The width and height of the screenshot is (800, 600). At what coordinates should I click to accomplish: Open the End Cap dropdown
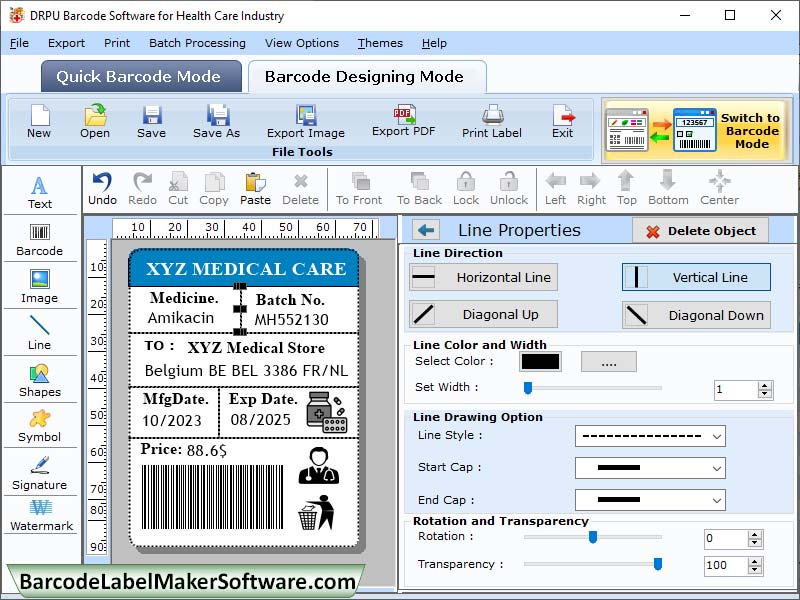pos(650,500)
